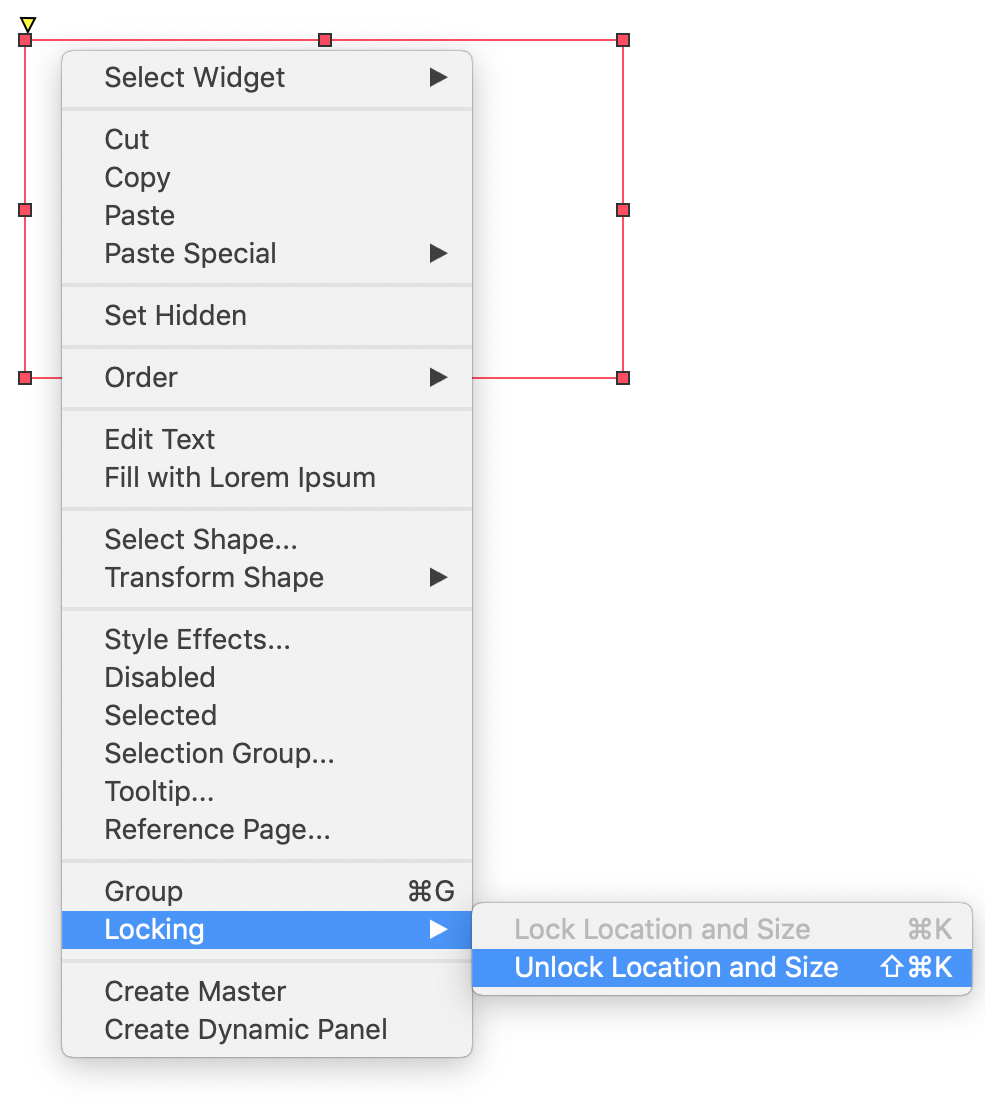The image size is (985, 1110).
Task: Click the top-right red resize handle
Action: tap(623, 40)
